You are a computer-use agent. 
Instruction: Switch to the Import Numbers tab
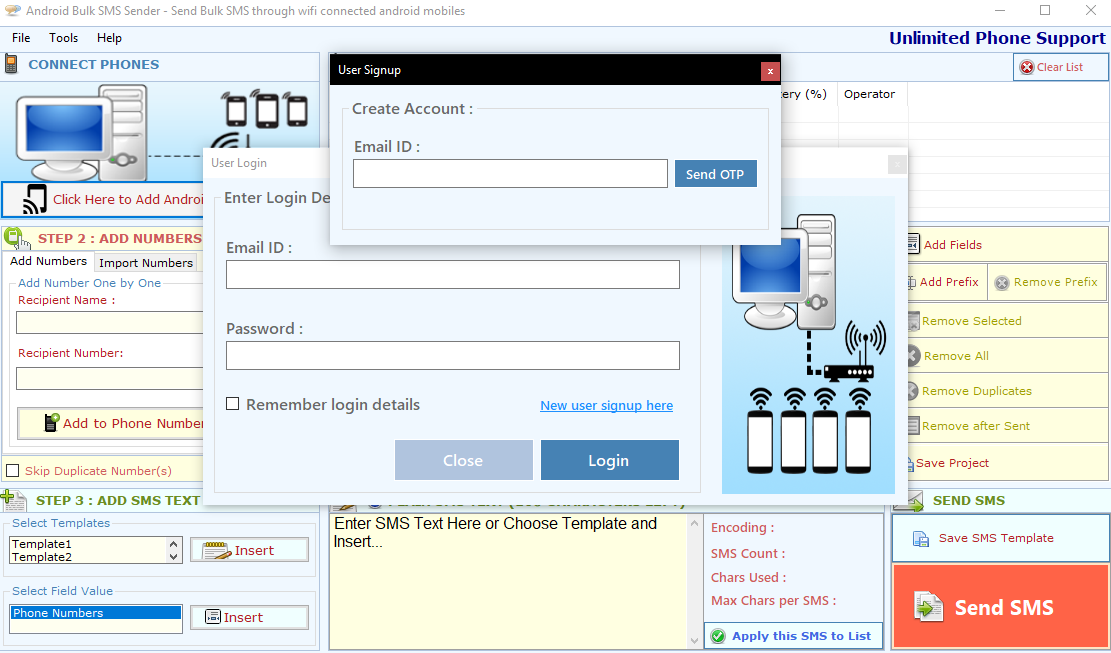(146, 263)
